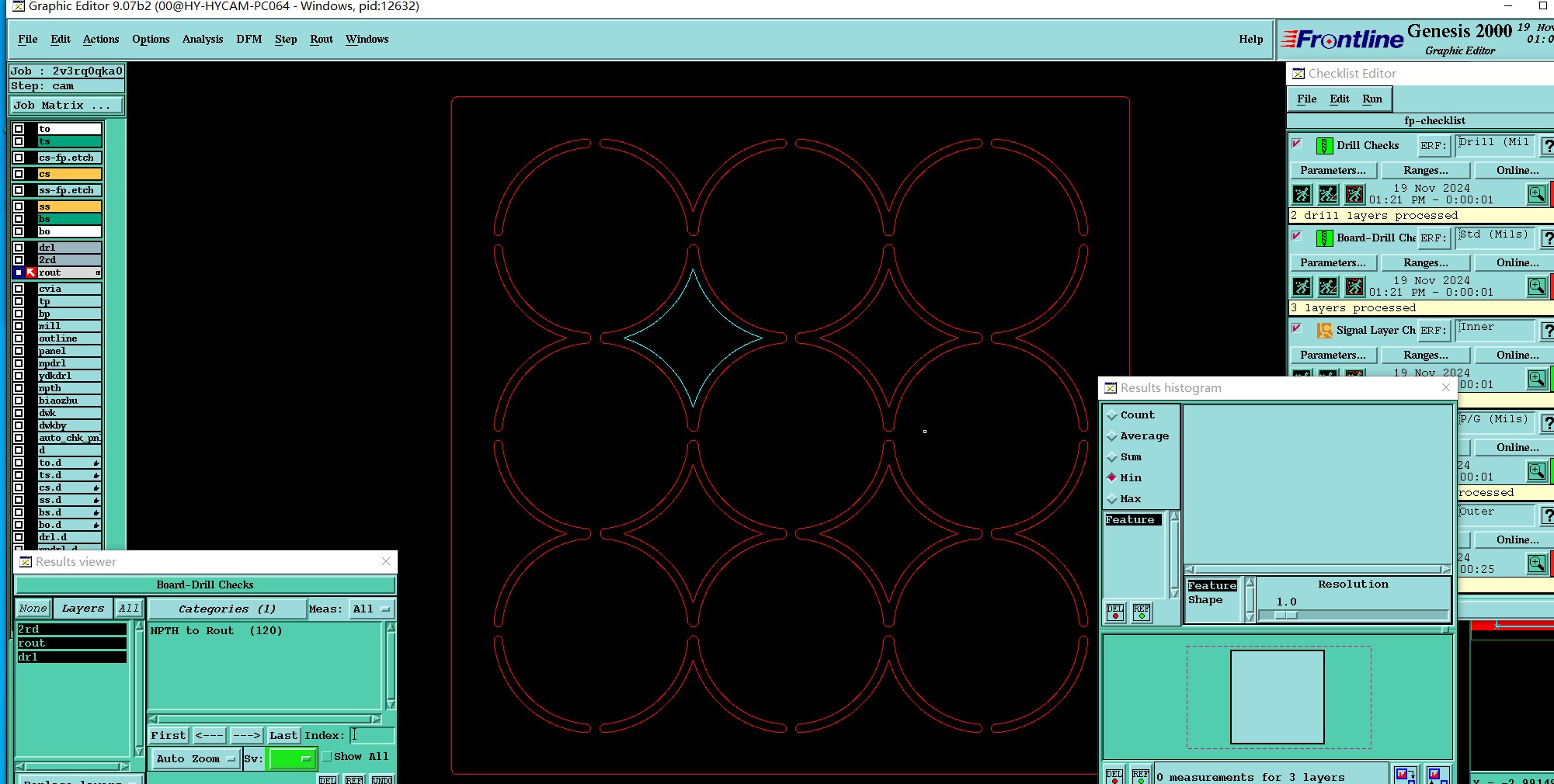1554x784 pixels.
Task: Select the Shape entry in the histogram list
Action: pos(1205,600)
